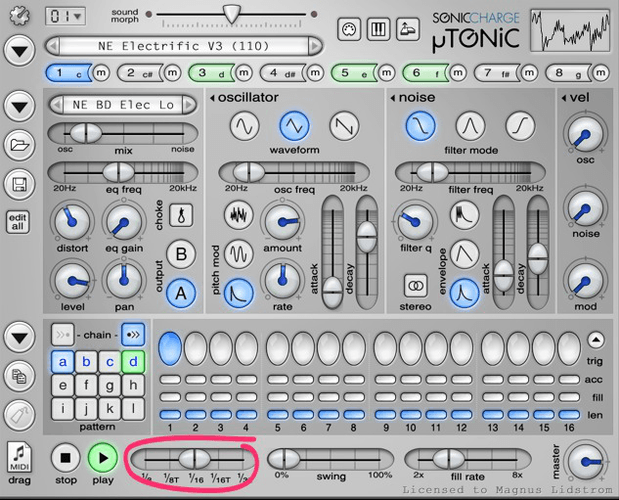619x500 pixels.
Task: Toggle length button for step 16
Action: 569,415
